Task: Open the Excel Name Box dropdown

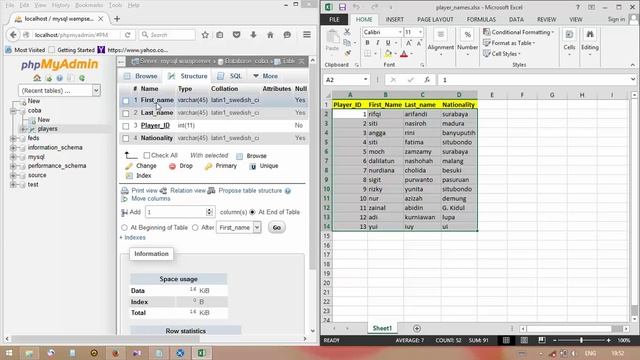Action: click(365, 80)
